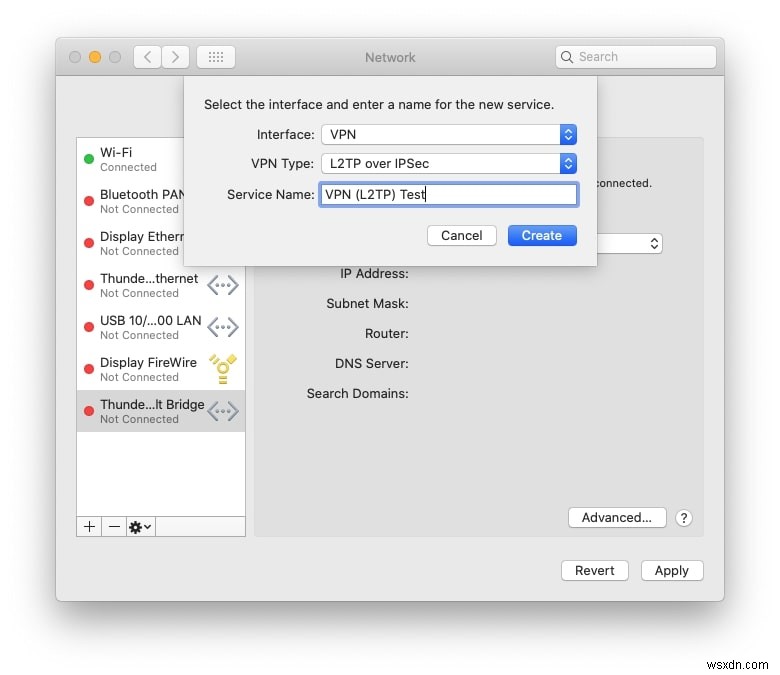The height and width of the screenshot is (675, 780).
Task: Click the forward navigation arrow
Action: pos(175,57)
